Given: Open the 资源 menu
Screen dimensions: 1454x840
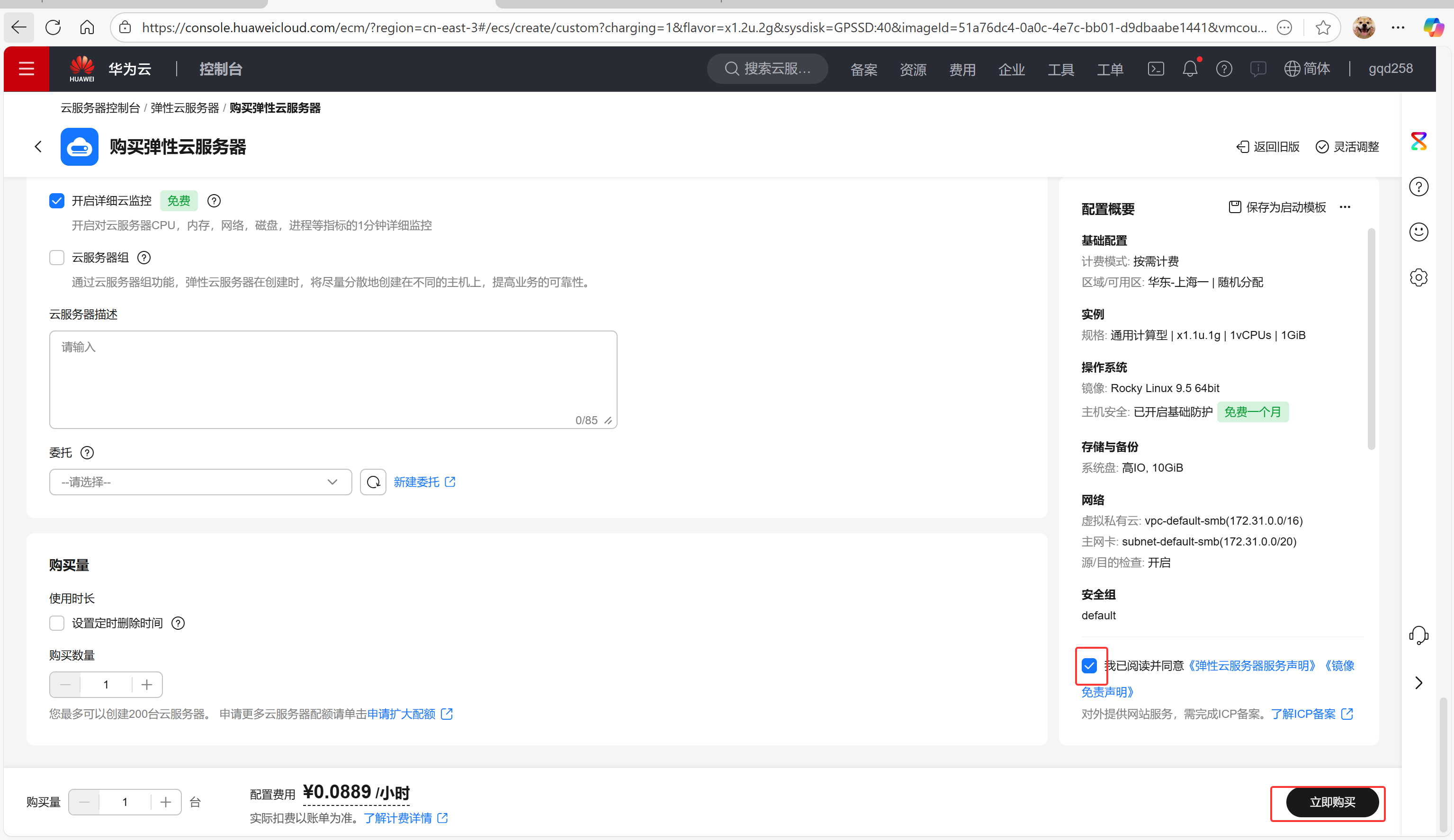Looking at the screenshot, I should (913, 69).
